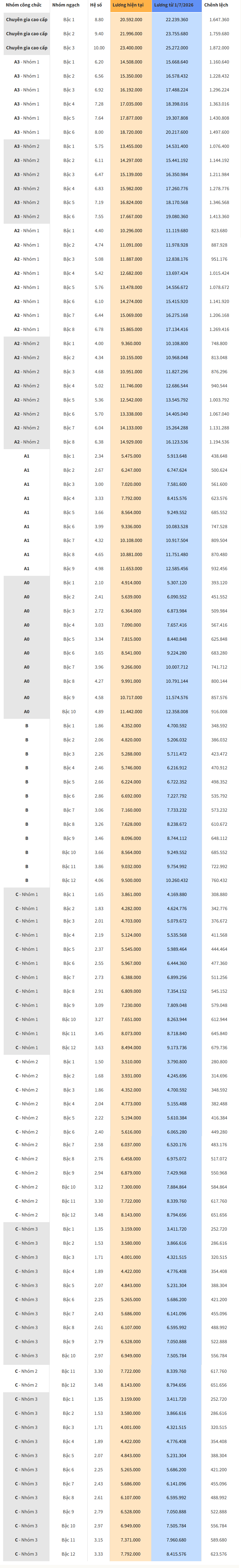Click the current salary cell 20.592.000
The width and height of the screenshot is (241, 1568).
click(x=131, y=19)
